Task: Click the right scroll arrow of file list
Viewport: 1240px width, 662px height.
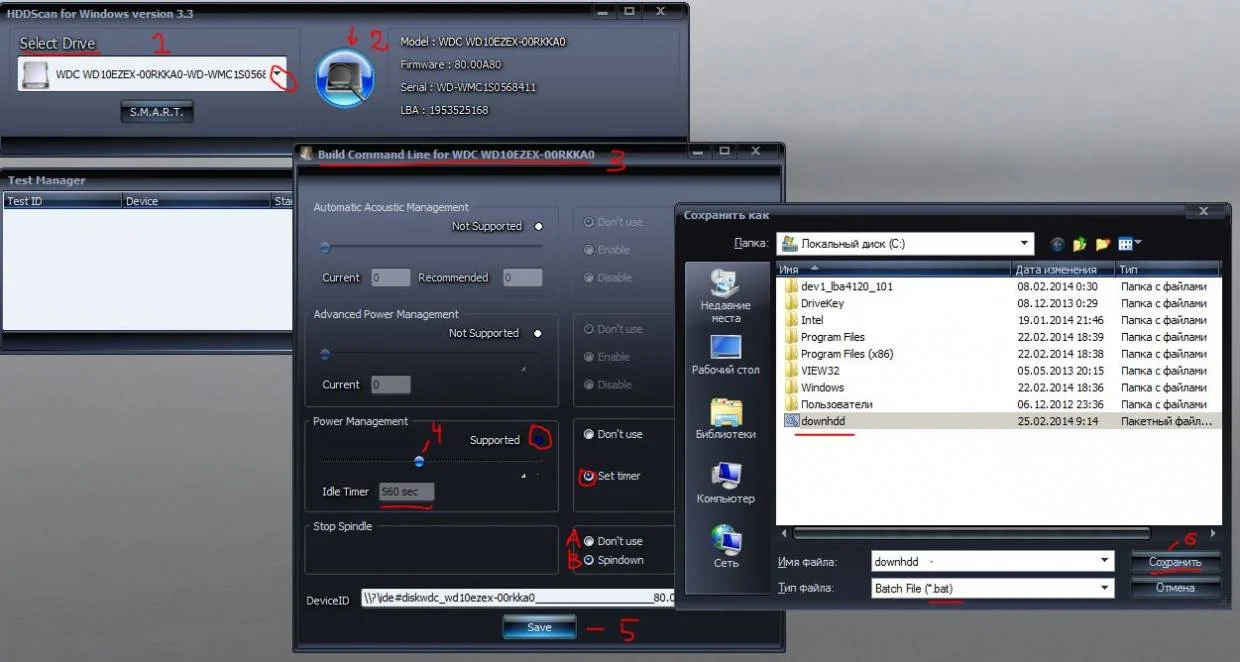Action: pyautogui.click(x=1214, y=534)
